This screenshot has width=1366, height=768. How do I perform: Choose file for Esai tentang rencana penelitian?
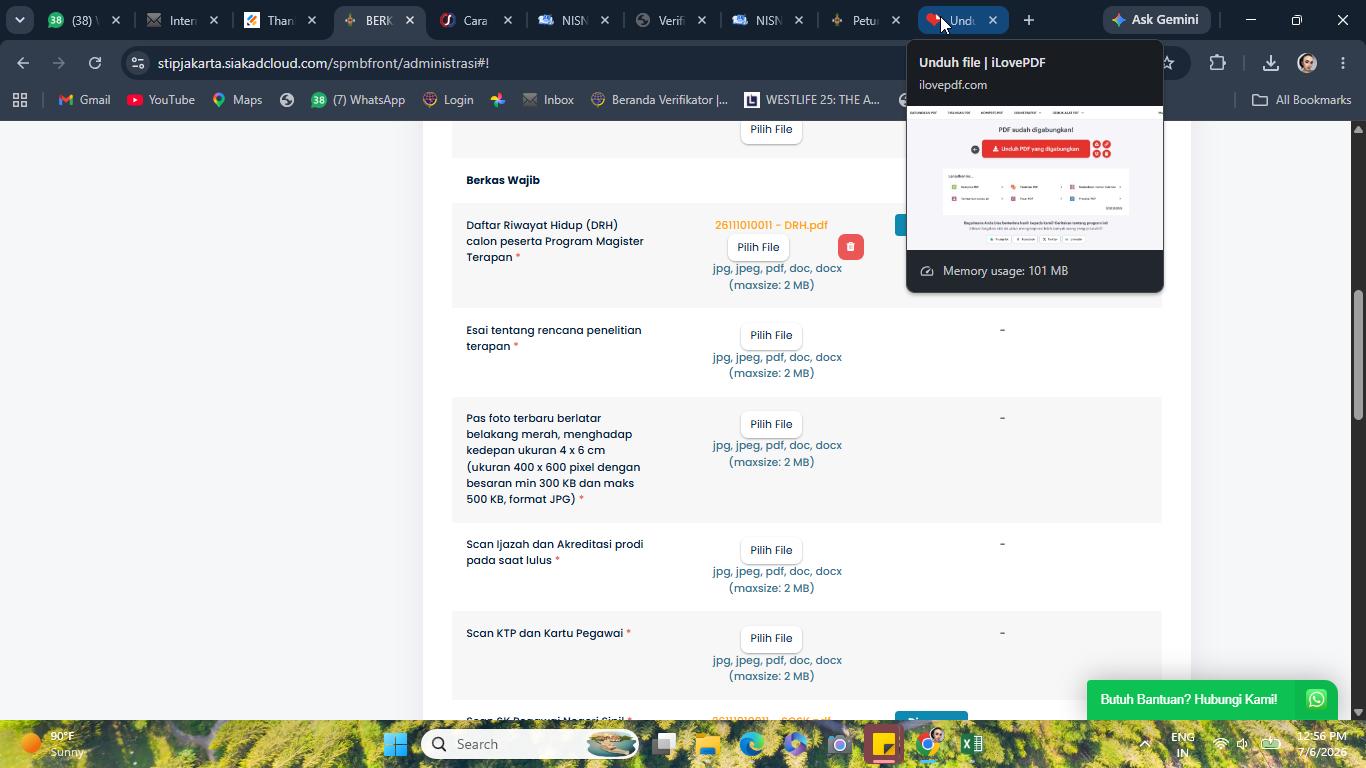tap(771, 335)
